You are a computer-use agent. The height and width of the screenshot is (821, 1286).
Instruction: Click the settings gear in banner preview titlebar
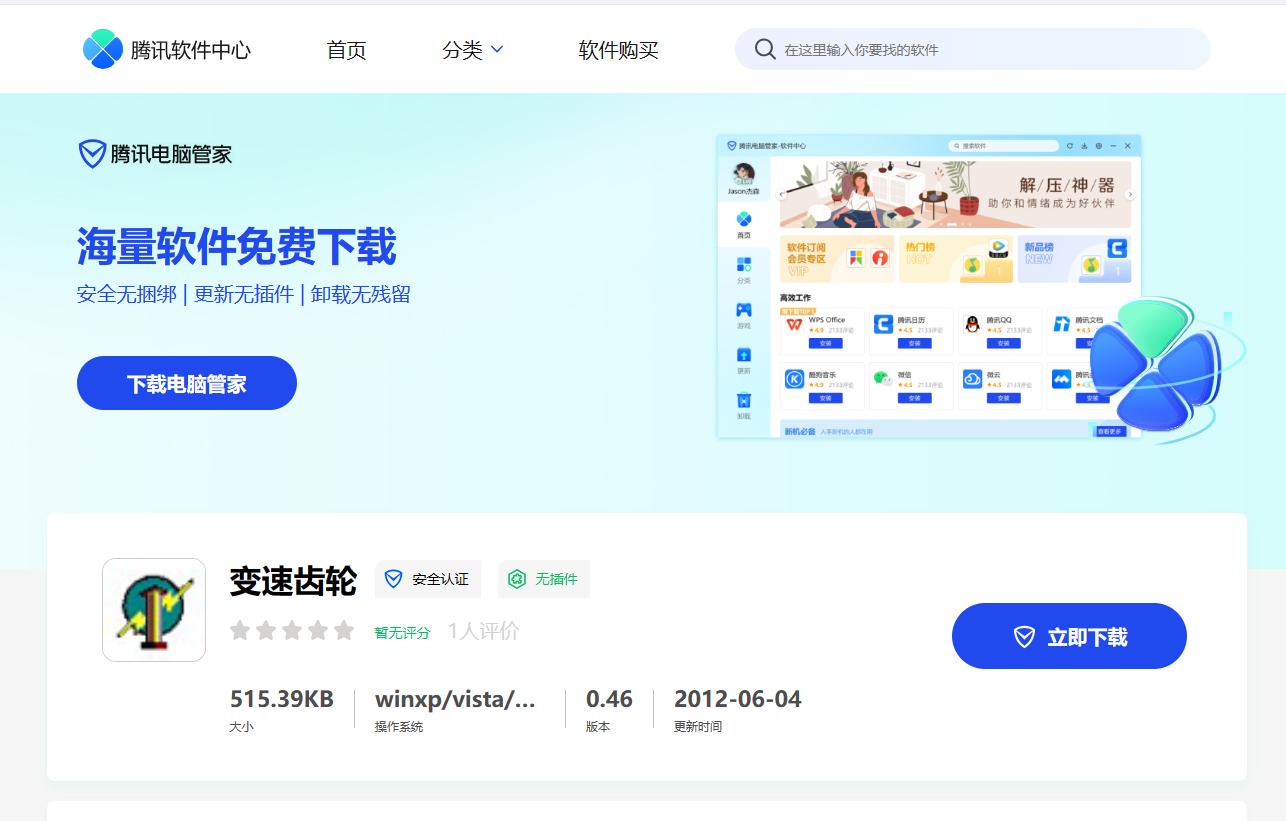[1098, 146]
